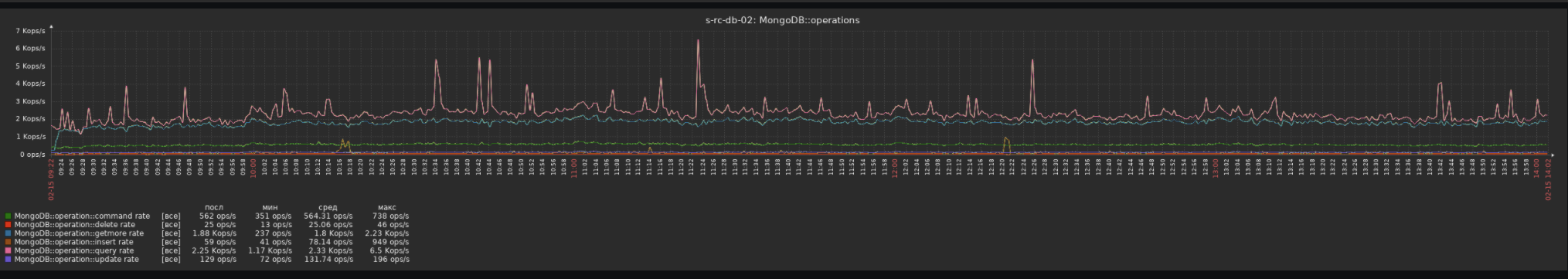
Task: Click the 25.06 ops/s delete average value
Action: 331,225
